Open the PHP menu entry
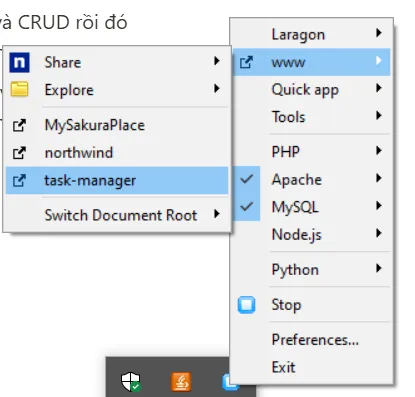The height and width of the screenshot is (397, 415). [x=311, y=152]
